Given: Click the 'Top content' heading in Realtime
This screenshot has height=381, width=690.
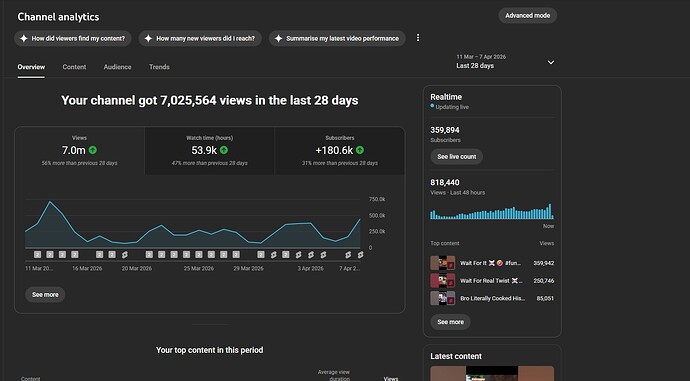Looking at the screenshot, I should [x=444, y=243].
